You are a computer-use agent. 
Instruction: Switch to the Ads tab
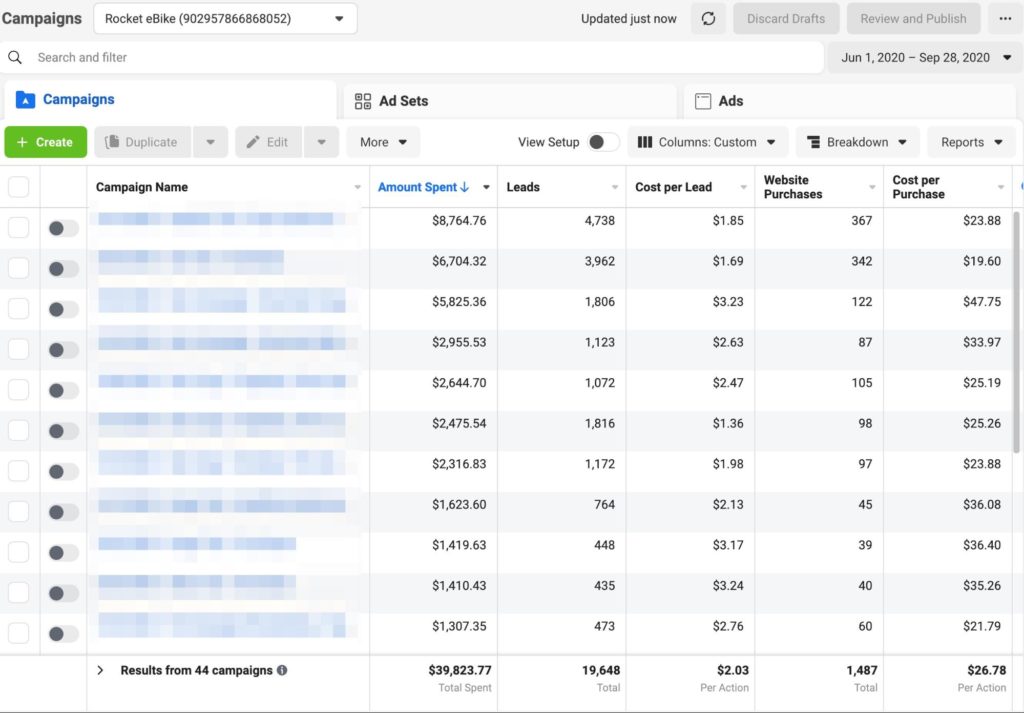pos(850,101)
